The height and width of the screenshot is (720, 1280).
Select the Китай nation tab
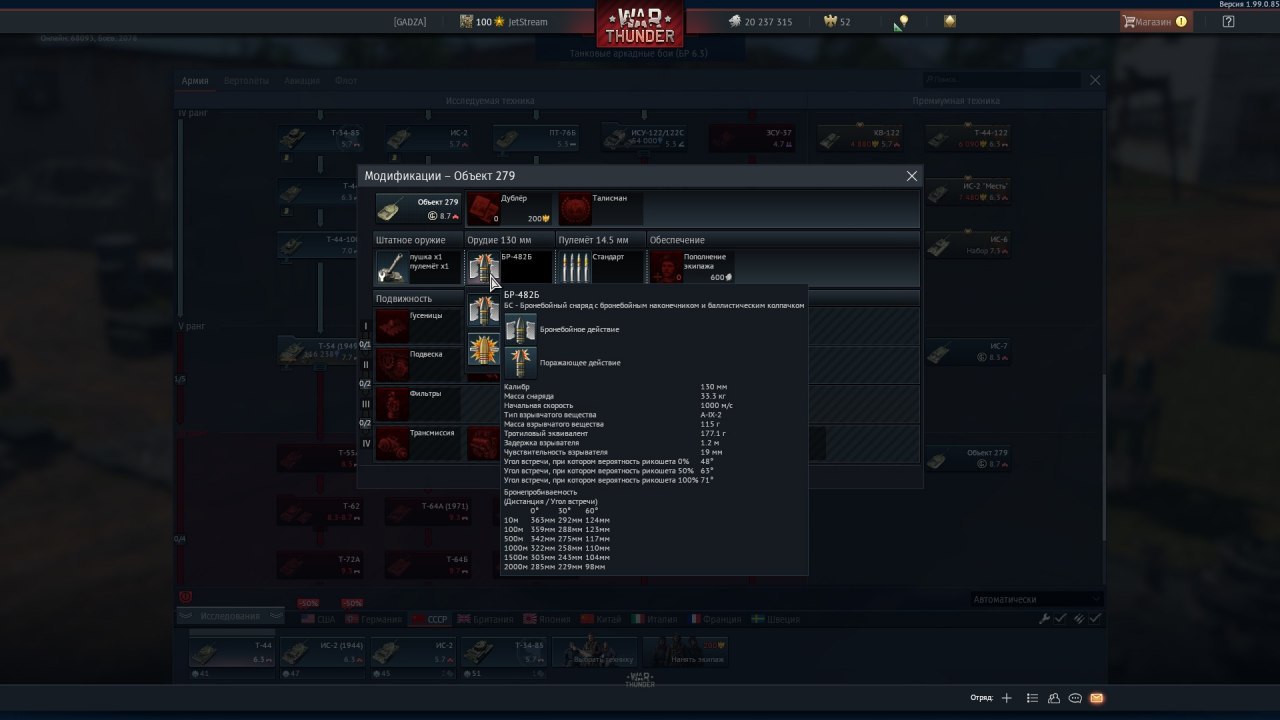click(x=601, y=619)
